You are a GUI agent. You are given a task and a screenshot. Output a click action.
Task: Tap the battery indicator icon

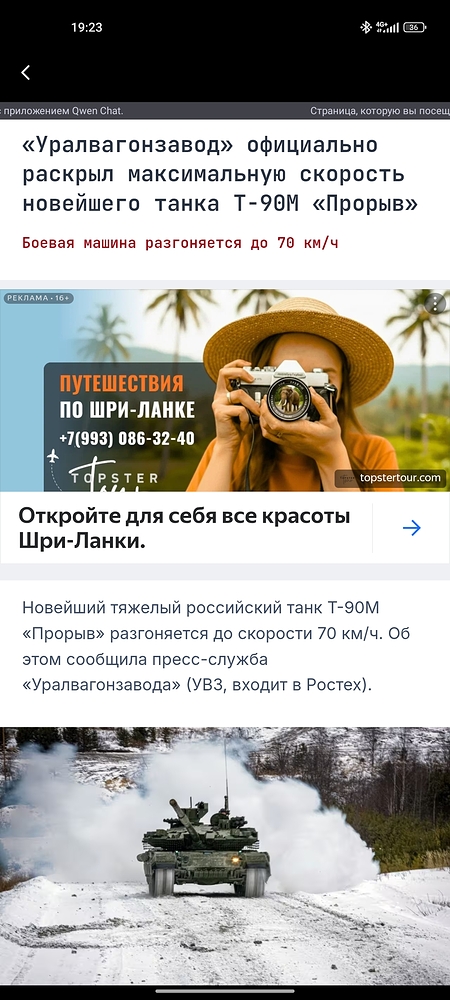(414, 27)
